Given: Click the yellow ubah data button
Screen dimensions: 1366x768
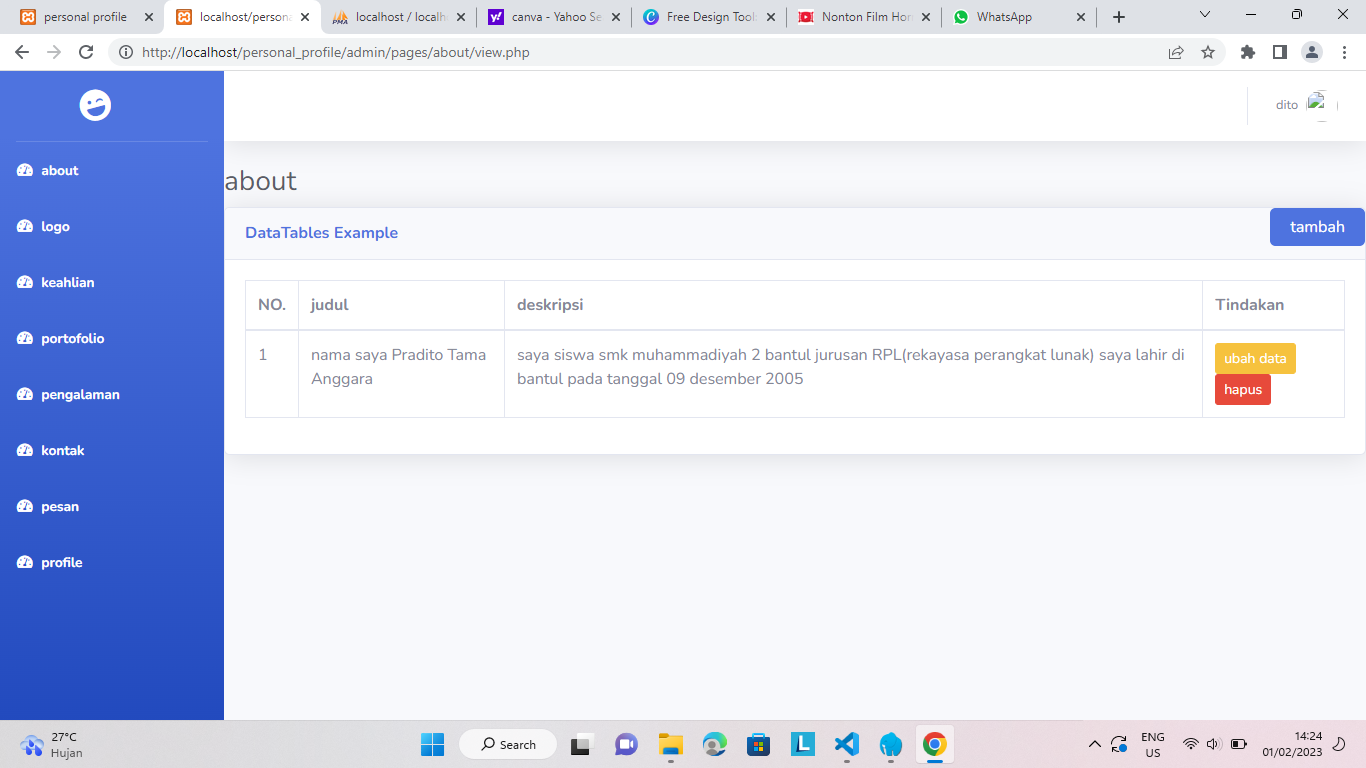Looking at the screenshot, I should (x=1255, y=359).
